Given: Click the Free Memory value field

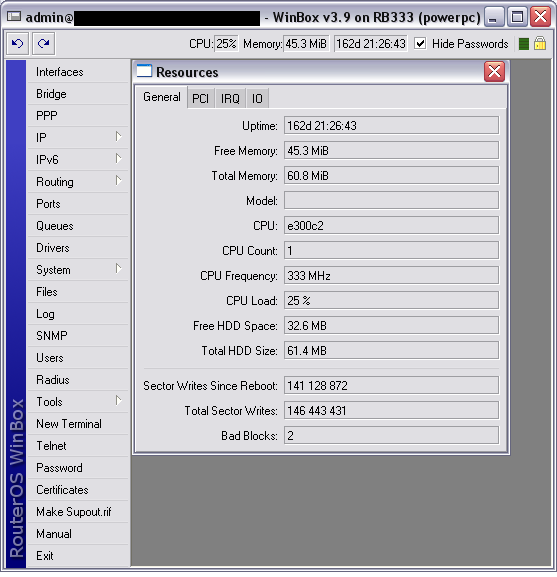Looking at the screenshot, I should (391, 151).
